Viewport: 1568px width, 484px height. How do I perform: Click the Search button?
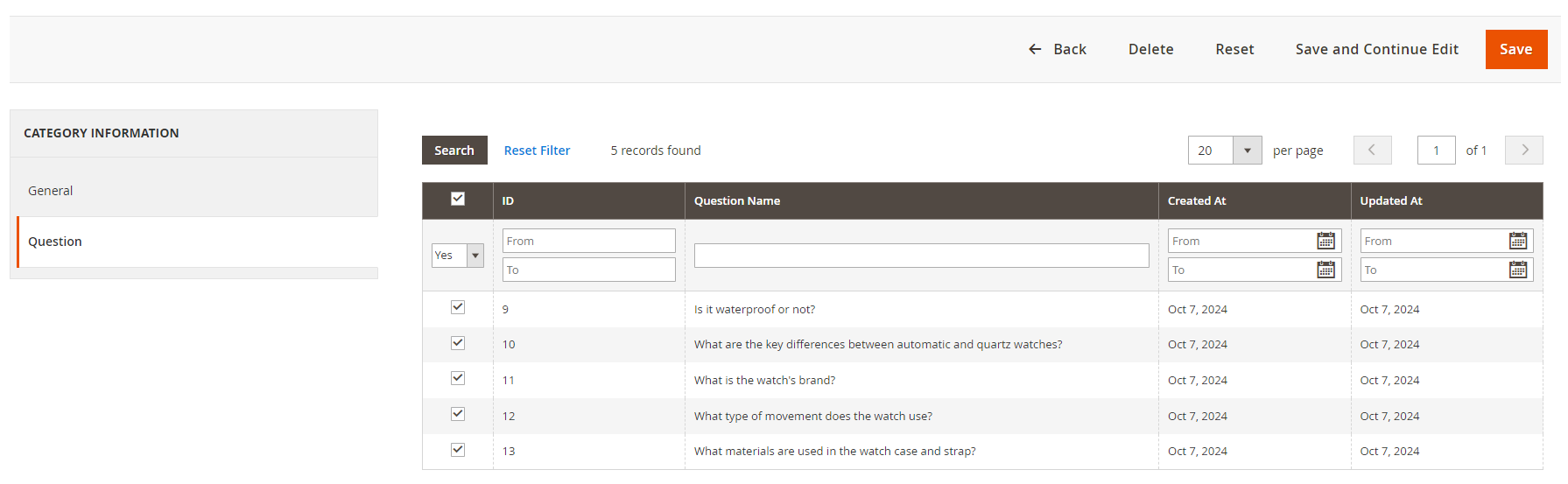(x=454, y=151)
